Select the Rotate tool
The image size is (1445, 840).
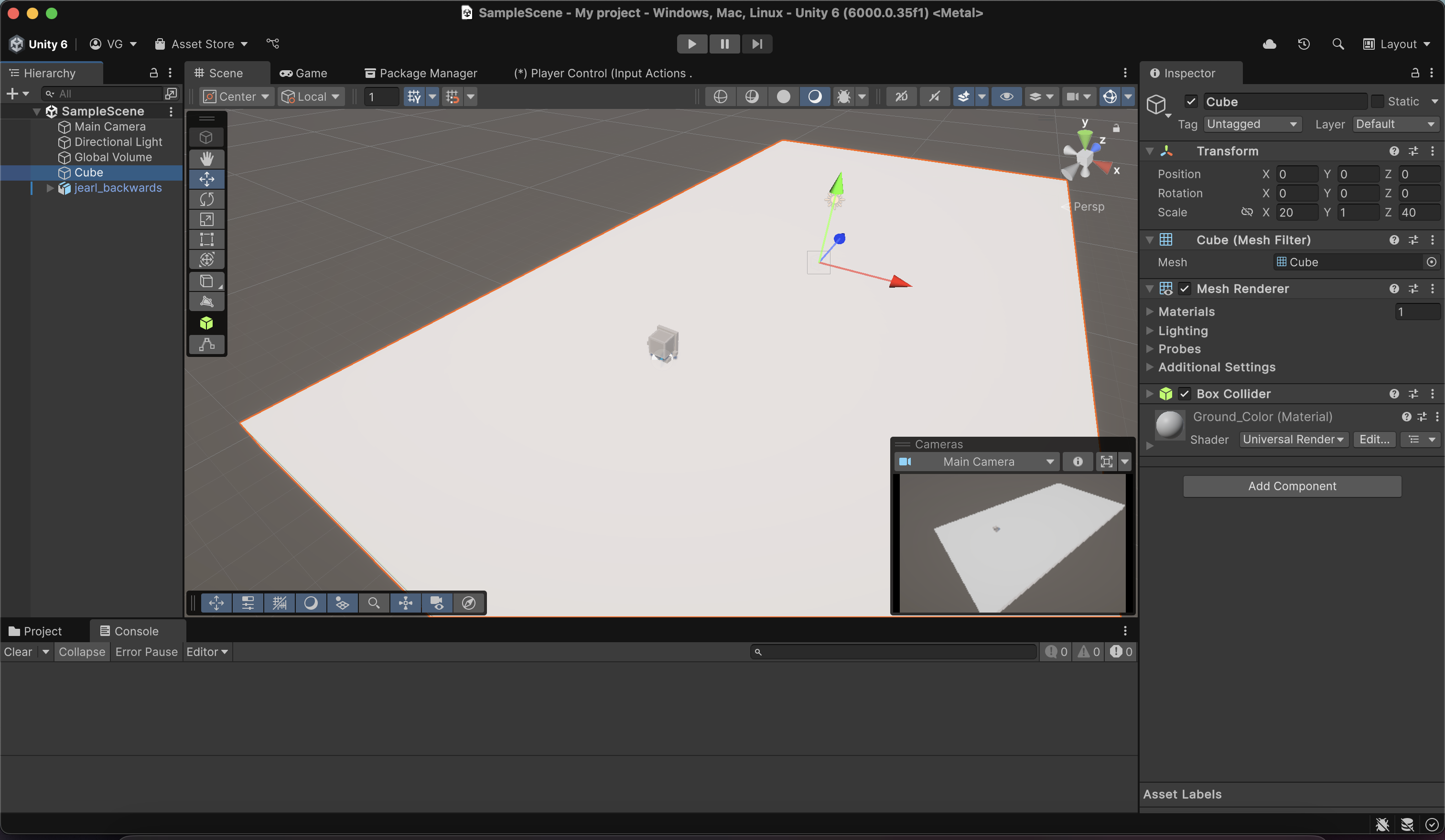point(206,199)
